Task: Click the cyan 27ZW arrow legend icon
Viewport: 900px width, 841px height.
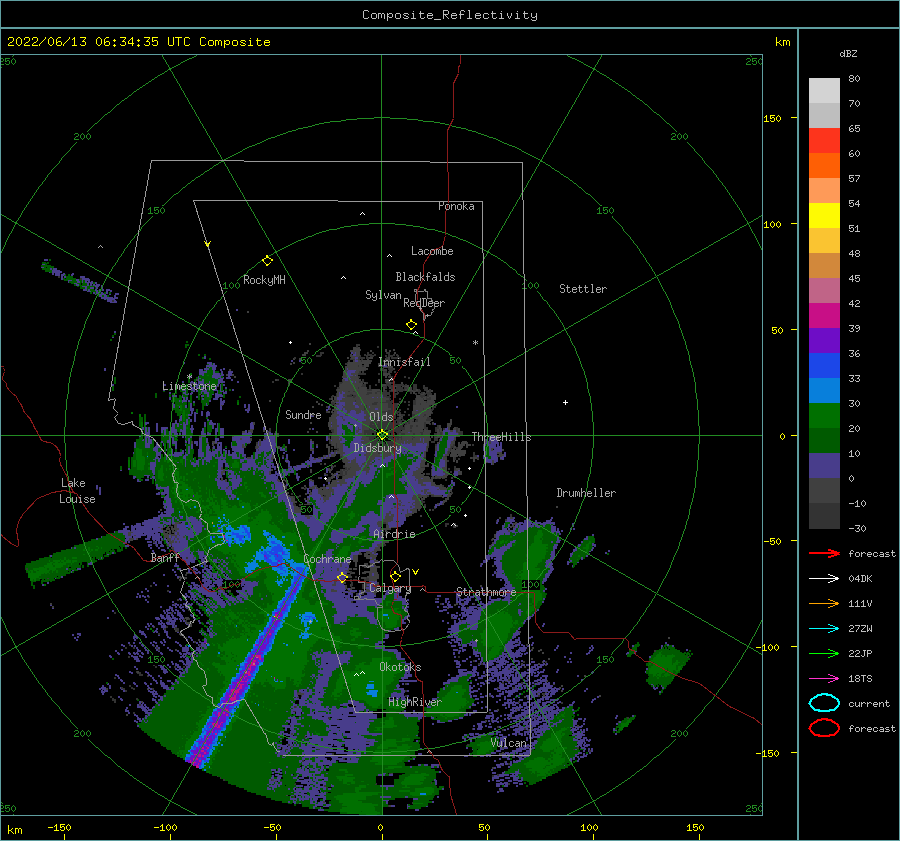Action: coord(824,629)
